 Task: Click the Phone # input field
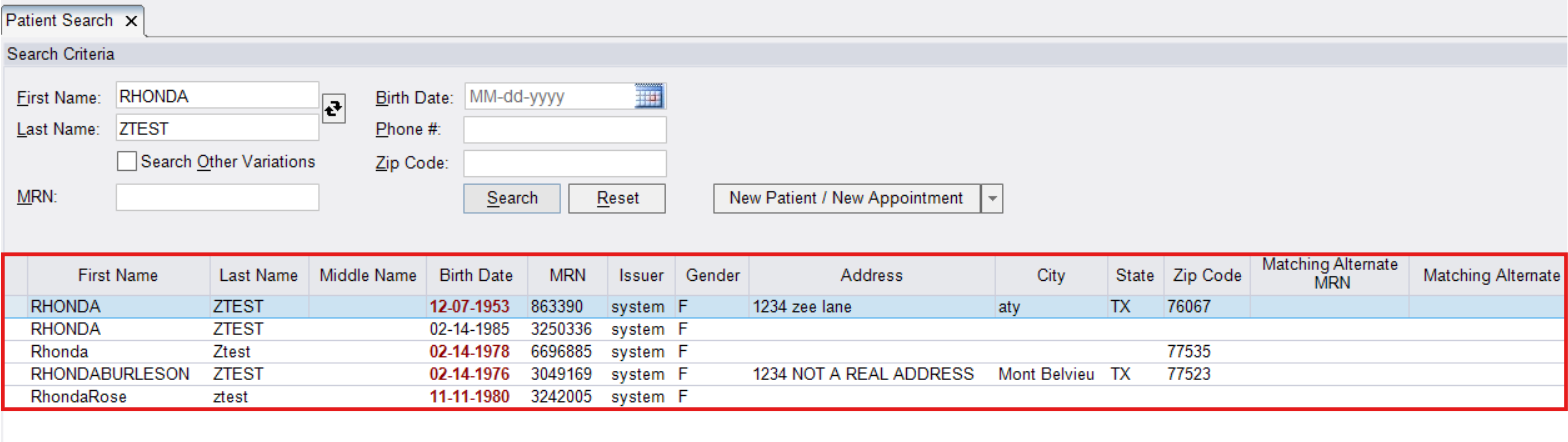point(565,130)
